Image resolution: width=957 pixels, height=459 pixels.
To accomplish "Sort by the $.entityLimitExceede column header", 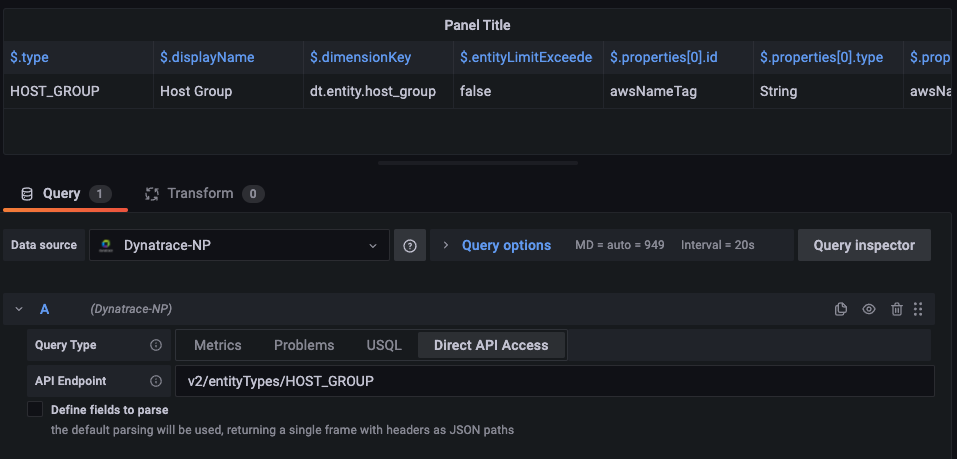I will tap(529, 57).
